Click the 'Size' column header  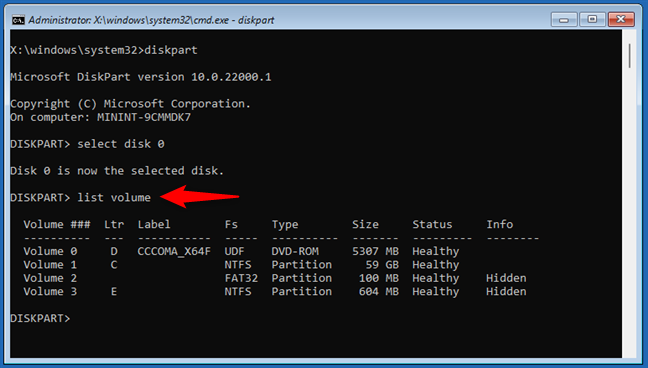(365, 224)
